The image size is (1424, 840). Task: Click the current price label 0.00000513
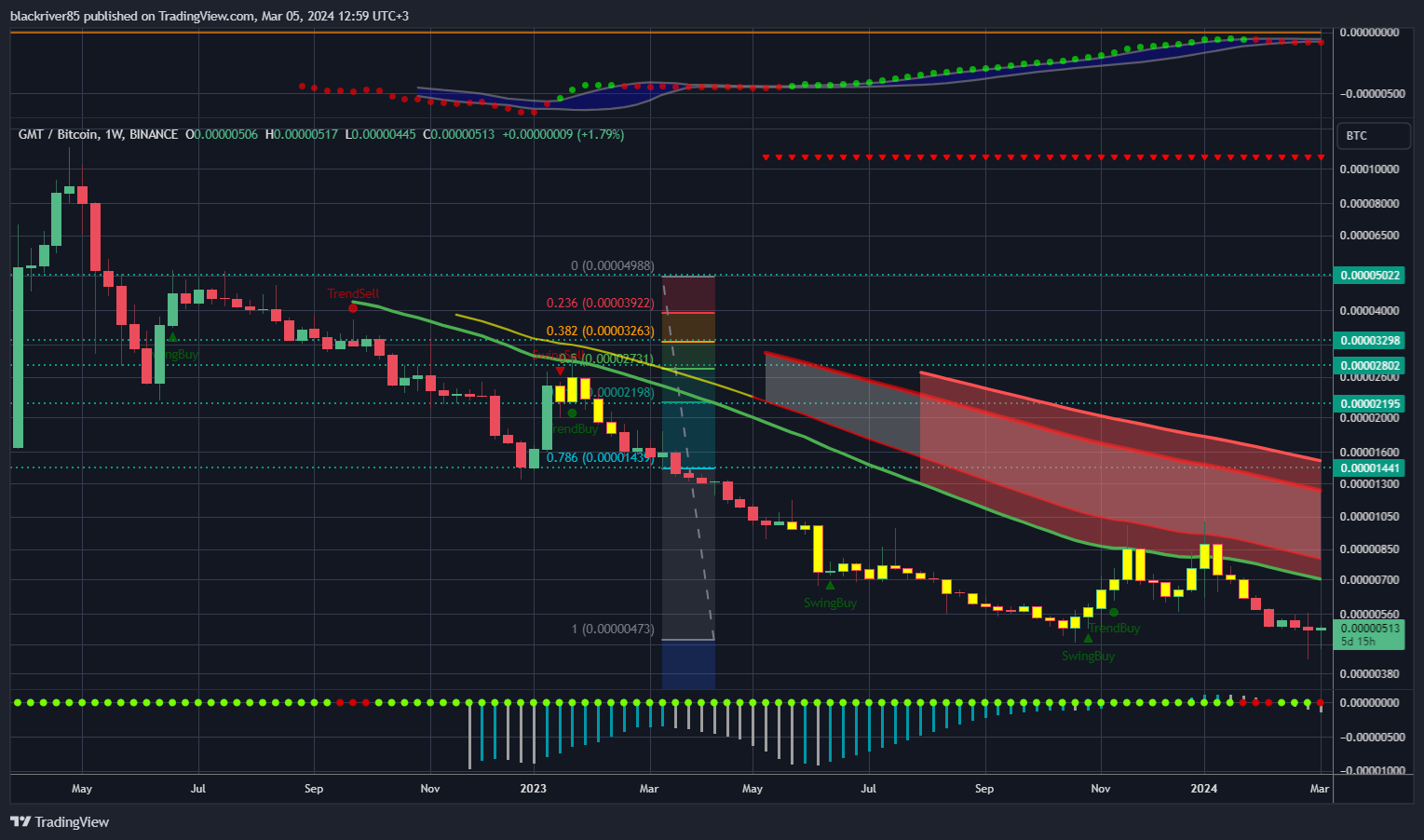1370,629
